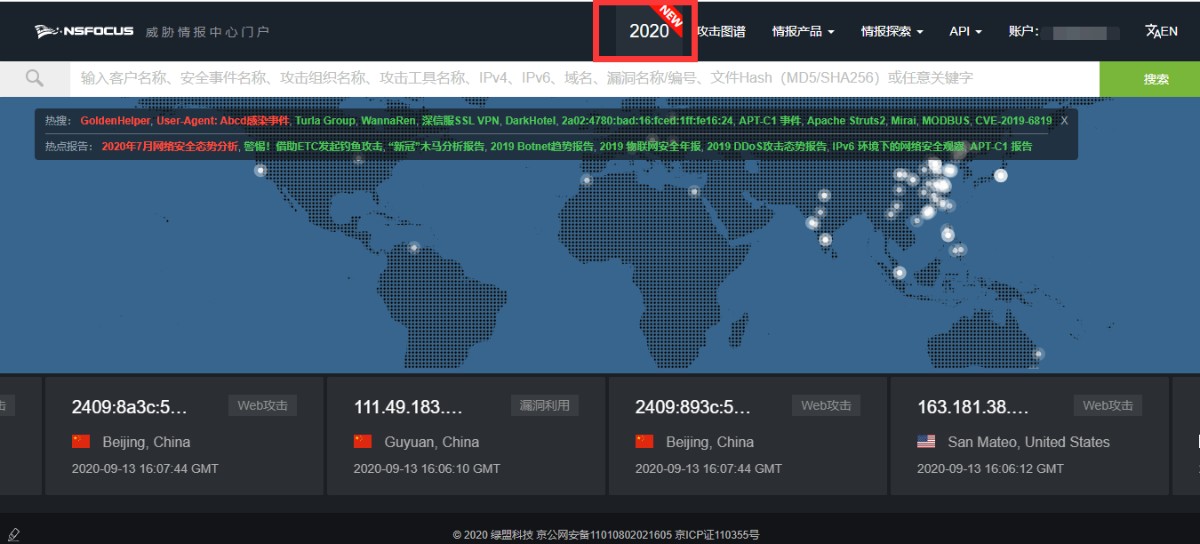This screenshot has width=1200, height=544.
Task: Expand the API dropdown menu
Action: point(965,31)
